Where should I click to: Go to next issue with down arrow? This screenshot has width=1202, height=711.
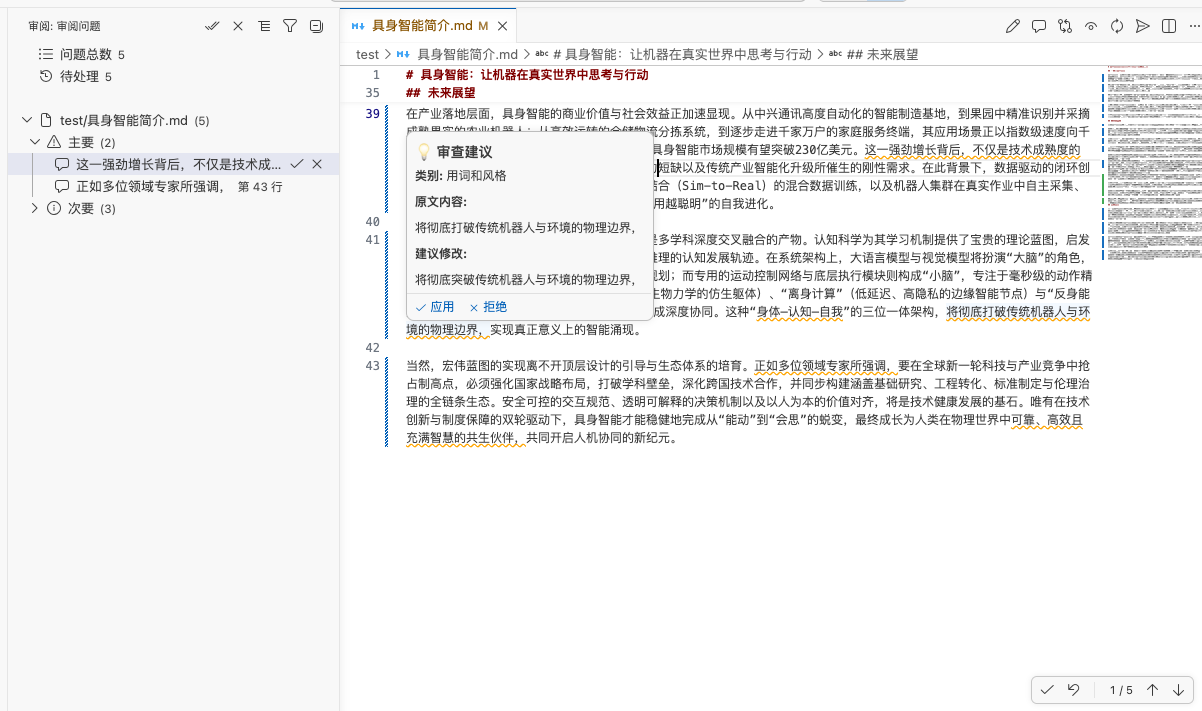(x=1178, y=690)
